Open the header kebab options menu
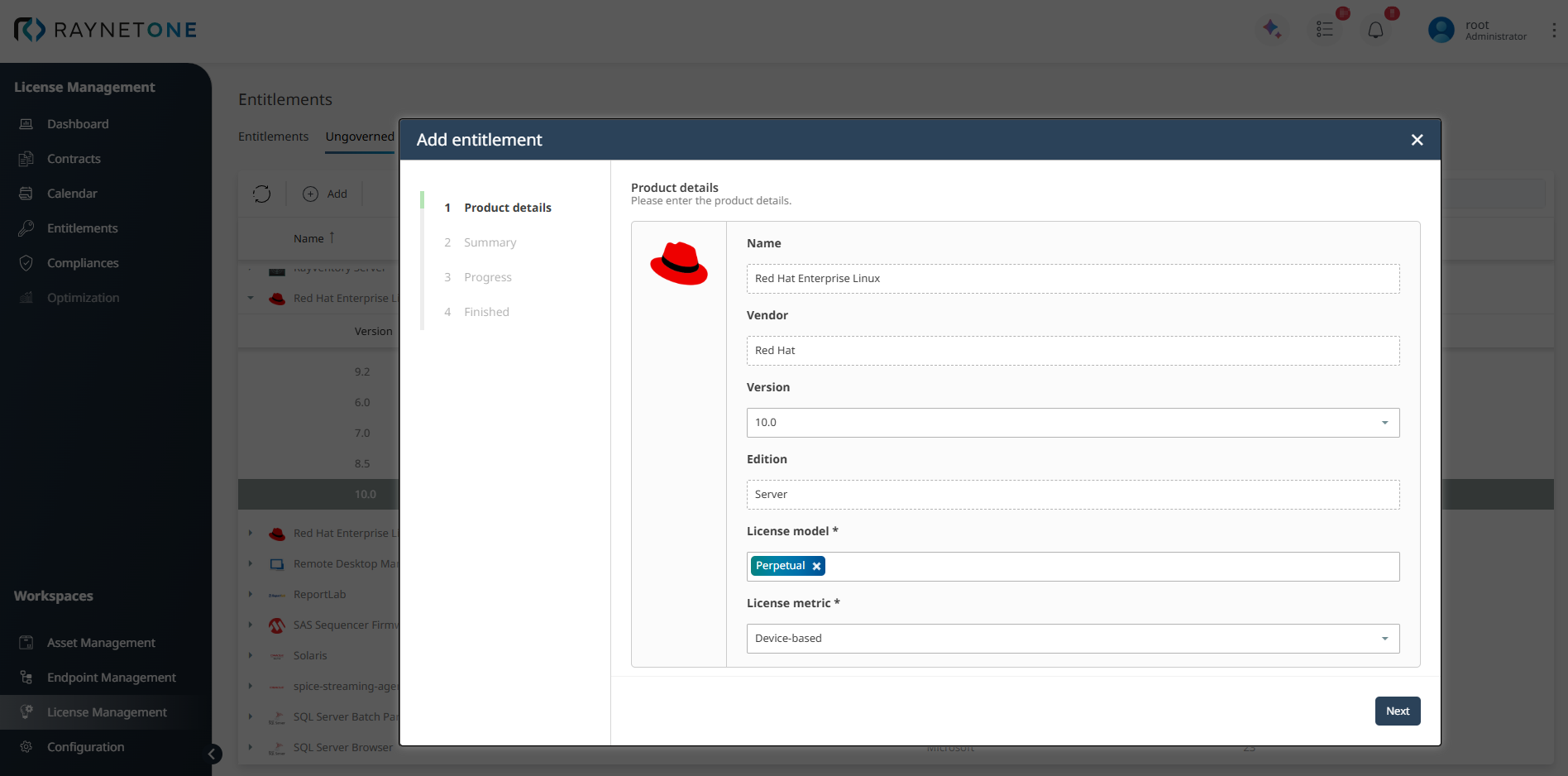The height and width of the screenshot is (776, 1568). [1554, 30]
